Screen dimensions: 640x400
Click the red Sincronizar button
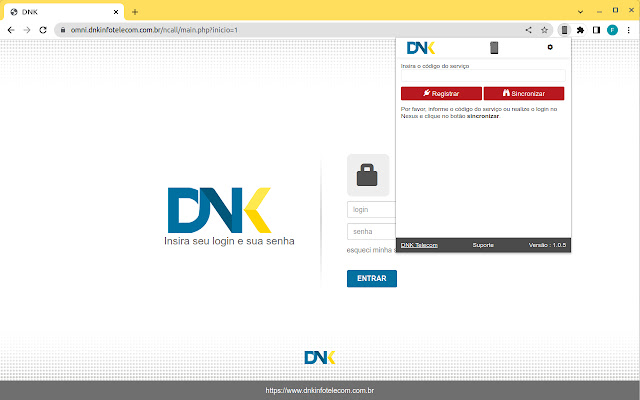tap(524, 93)
